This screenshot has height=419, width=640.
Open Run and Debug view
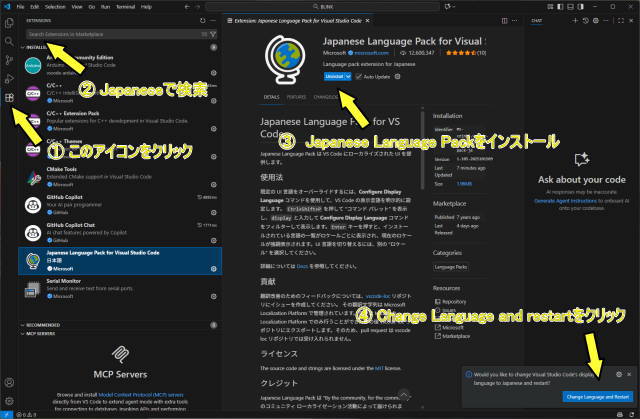pyautogui.click(x=9, y=79)
